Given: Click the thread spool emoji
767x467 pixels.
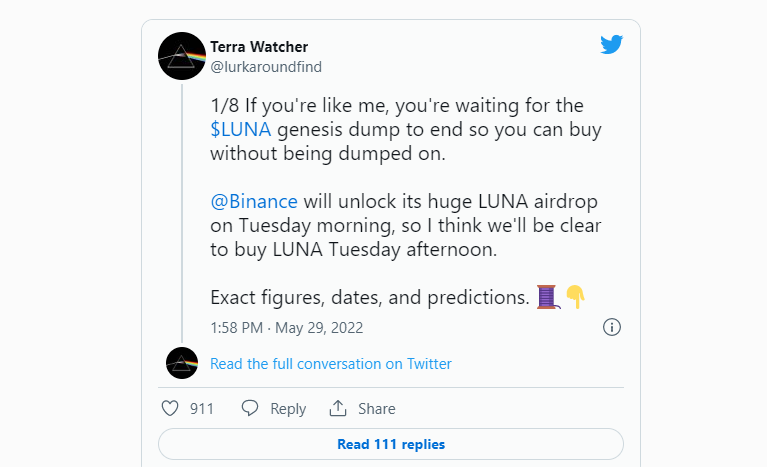Looking at the screenshot, I should click(x=548, y=297).
